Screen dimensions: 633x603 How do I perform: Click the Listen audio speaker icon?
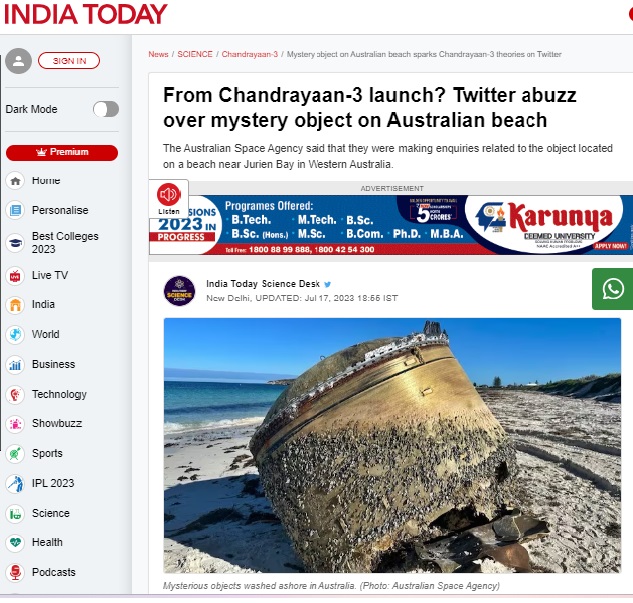pos(169,195)
